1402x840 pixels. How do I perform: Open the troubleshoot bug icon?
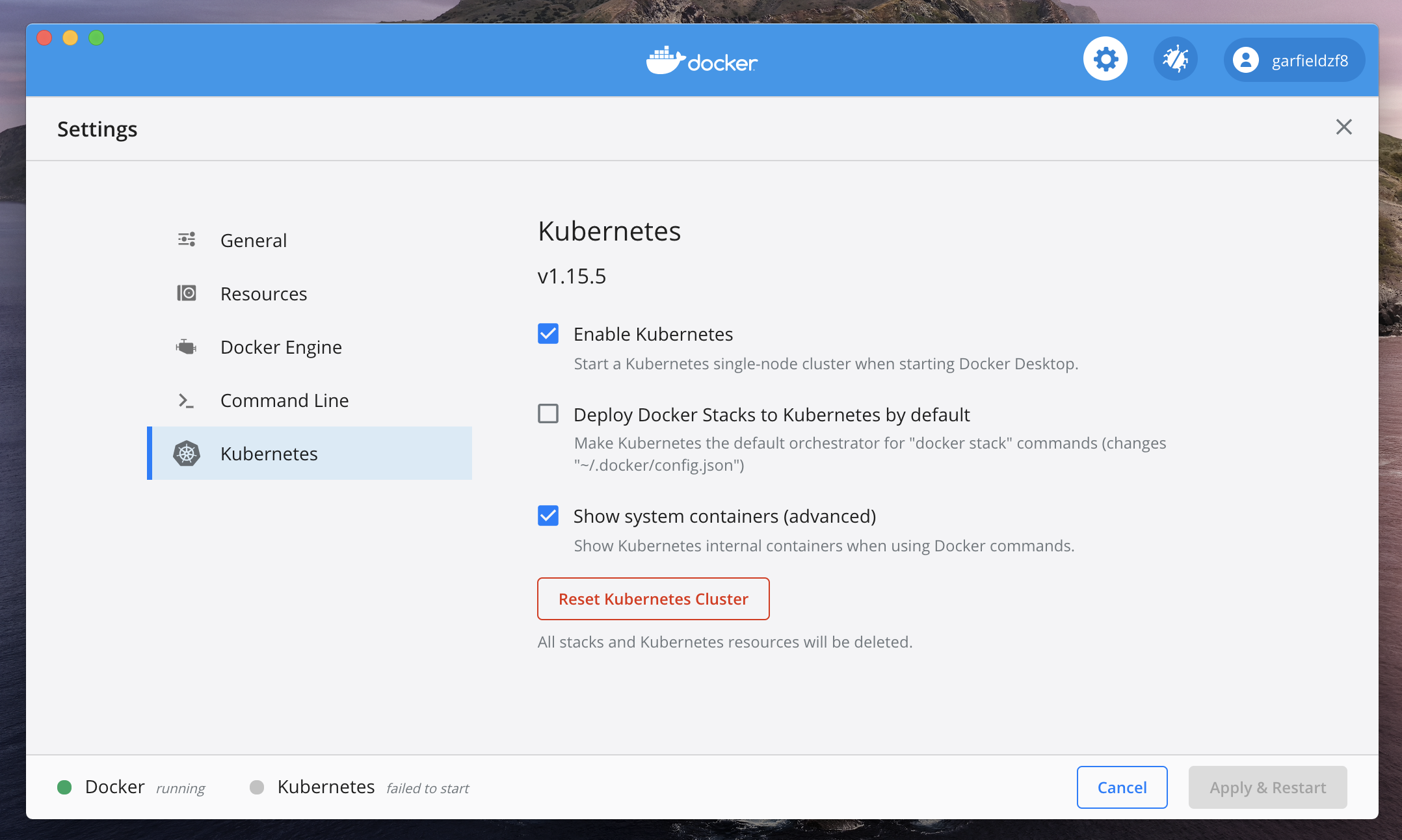pyautogui.click(x=1175, y=59)
